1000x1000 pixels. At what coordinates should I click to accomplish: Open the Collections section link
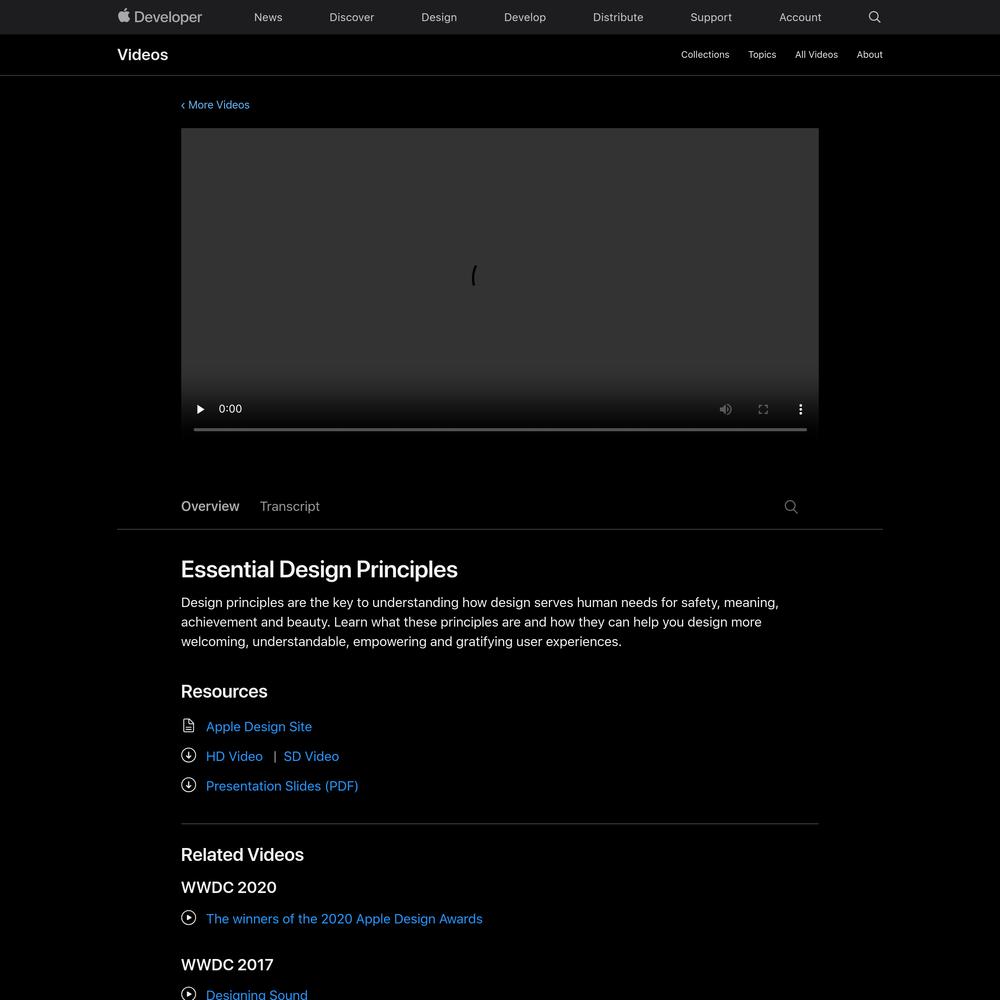[705, 55]
